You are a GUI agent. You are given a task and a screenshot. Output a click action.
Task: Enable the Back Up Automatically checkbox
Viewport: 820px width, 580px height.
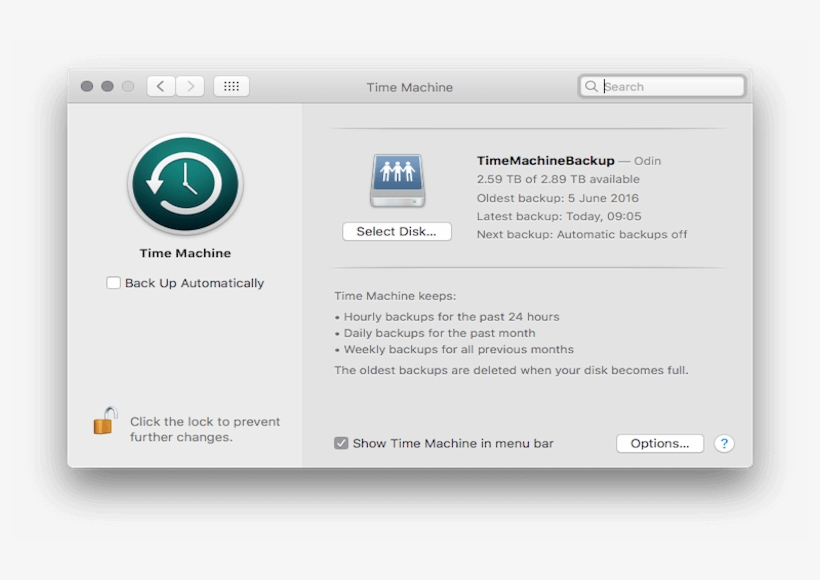click(113, 283)
